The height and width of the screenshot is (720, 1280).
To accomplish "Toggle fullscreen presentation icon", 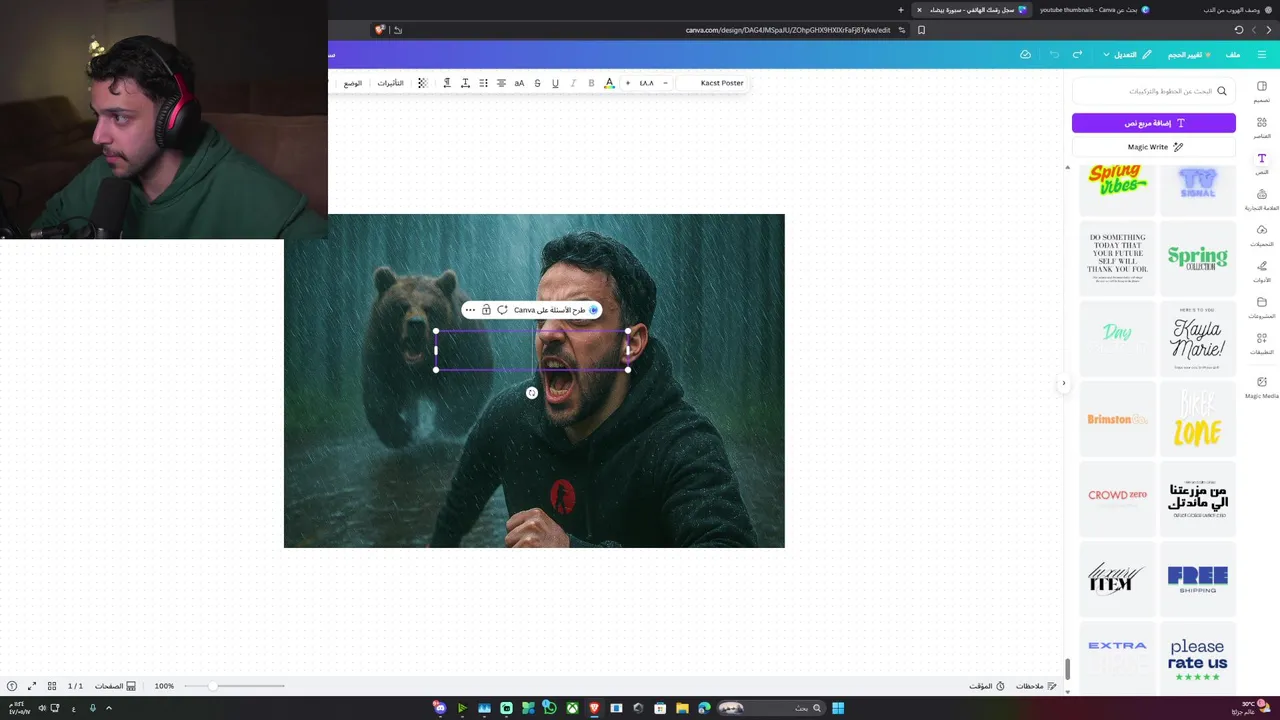I will tap(32, 686).
